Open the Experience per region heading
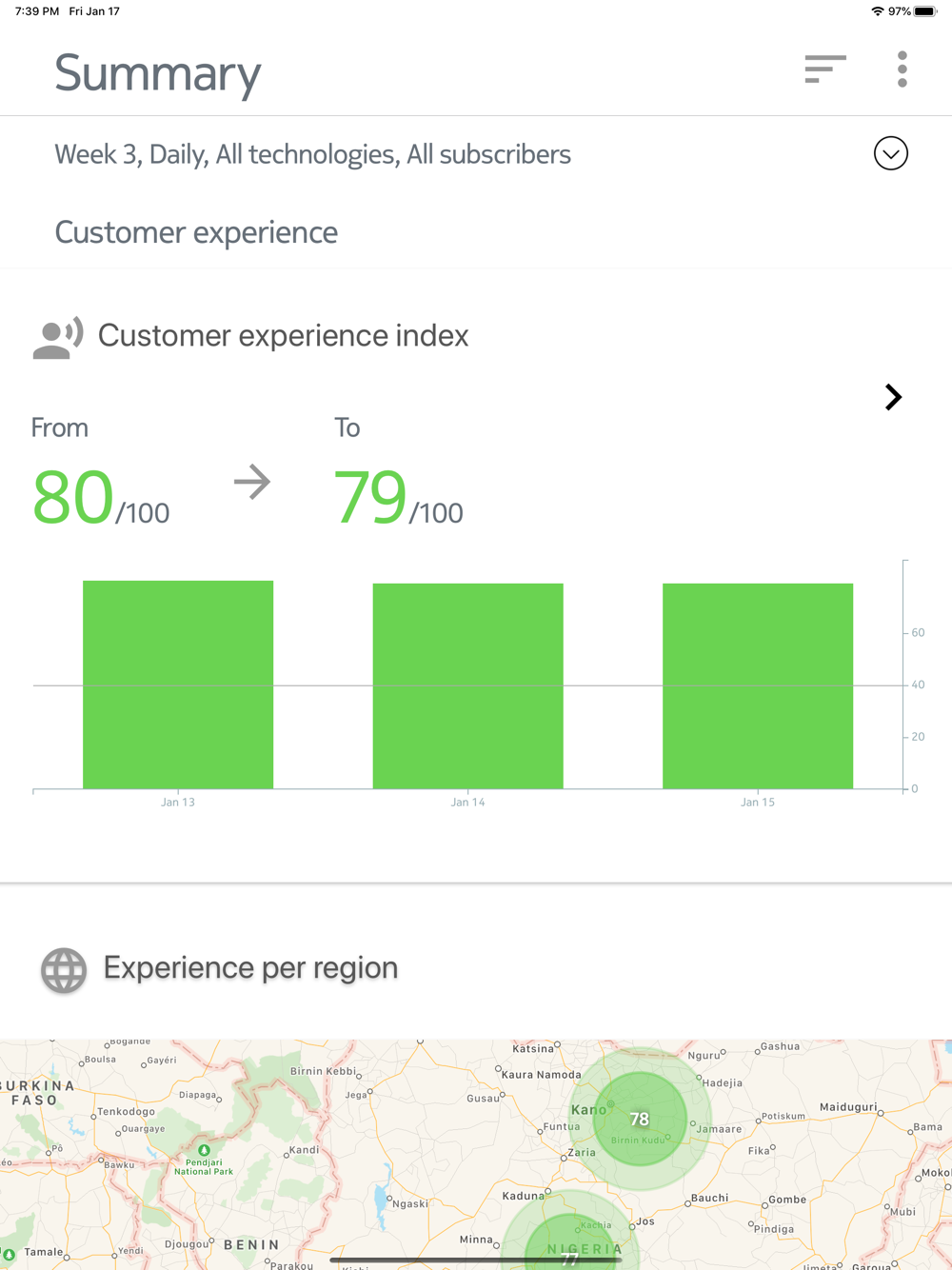Viewport: 952px width, 1270px height. click(x=250, y=968)
